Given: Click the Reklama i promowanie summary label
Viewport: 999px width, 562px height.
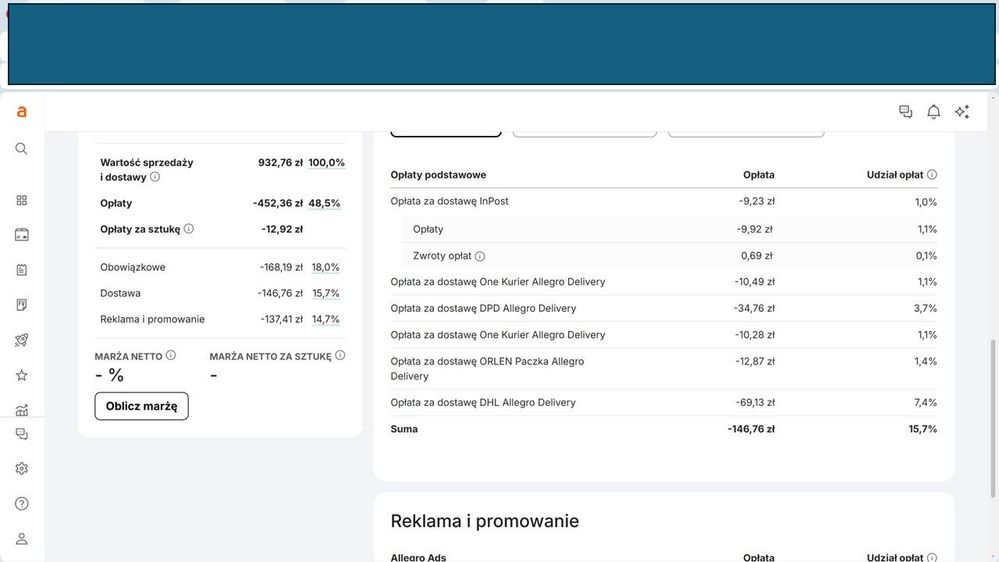Looking at the screenshot, I should [152, 319].
